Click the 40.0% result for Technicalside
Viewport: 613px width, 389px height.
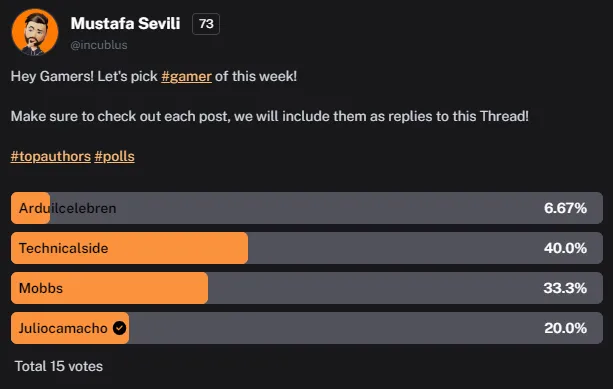tap(565, 248)
